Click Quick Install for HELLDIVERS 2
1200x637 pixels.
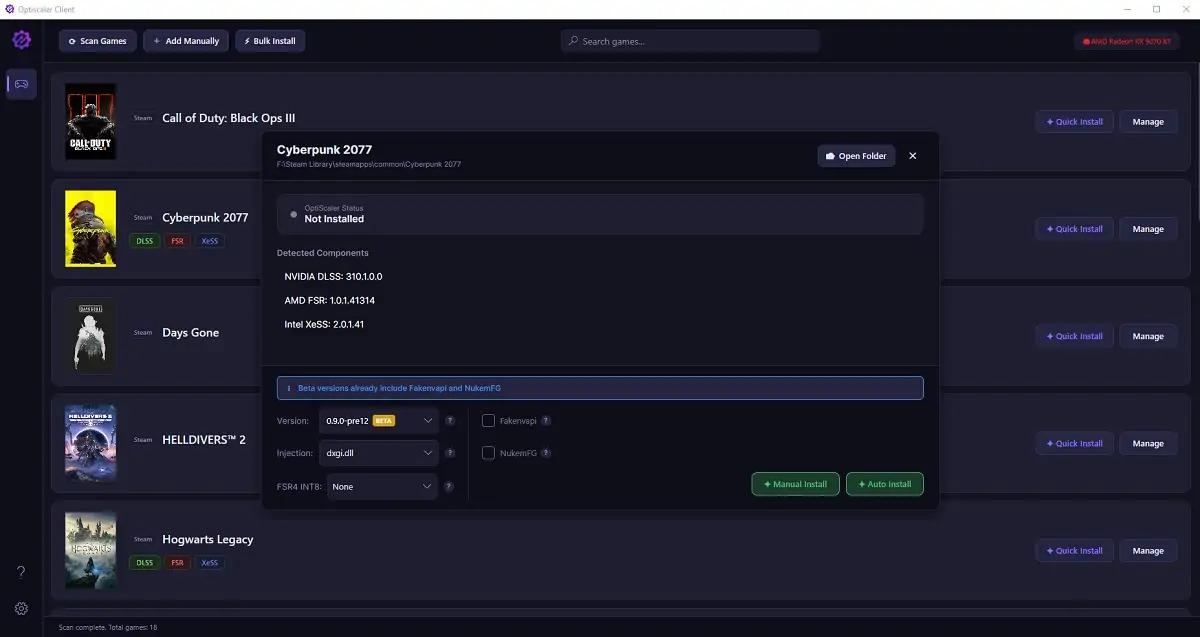point(1074,443)
